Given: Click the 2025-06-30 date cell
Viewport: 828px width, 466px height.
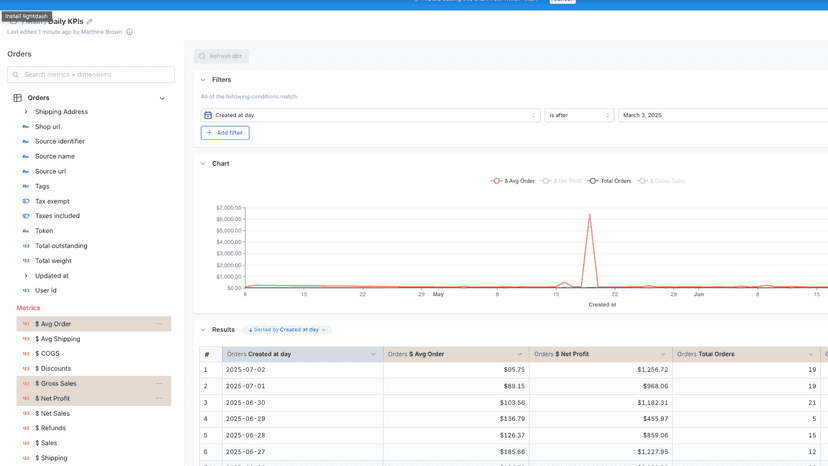Looking at the screenshot, I should click(303, 403).
